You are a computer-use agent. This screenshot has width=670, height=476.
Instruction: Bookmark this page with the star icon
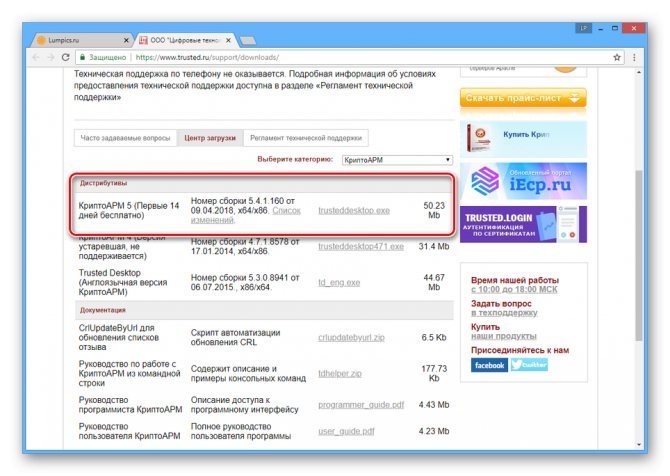[617, 57]
